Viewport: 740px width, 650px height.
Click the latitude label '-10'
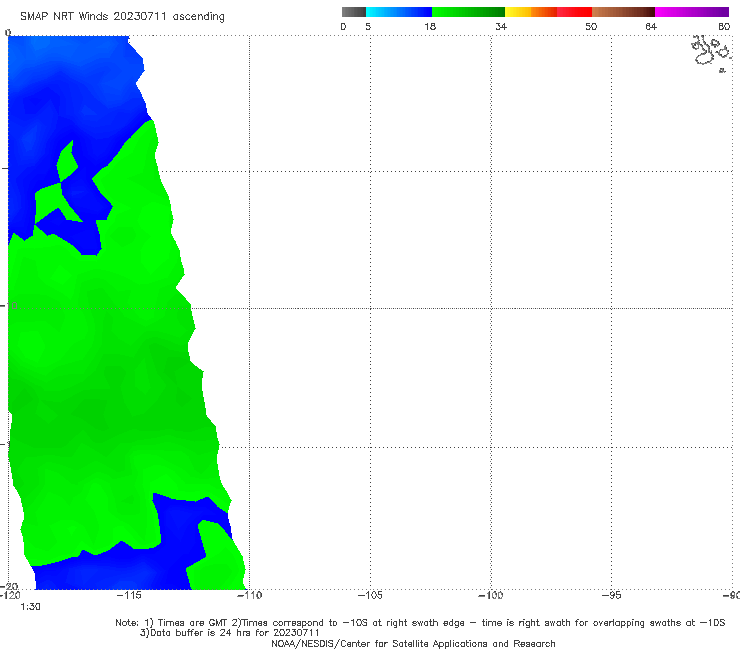point(9,305)
